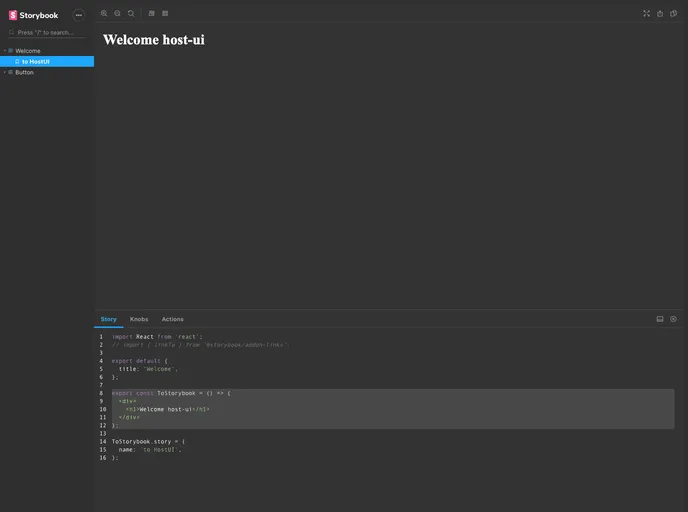This screenshot has width=688, height=512.
Task: Switch to the Knobs tab
Action: (x=139, y=319)
